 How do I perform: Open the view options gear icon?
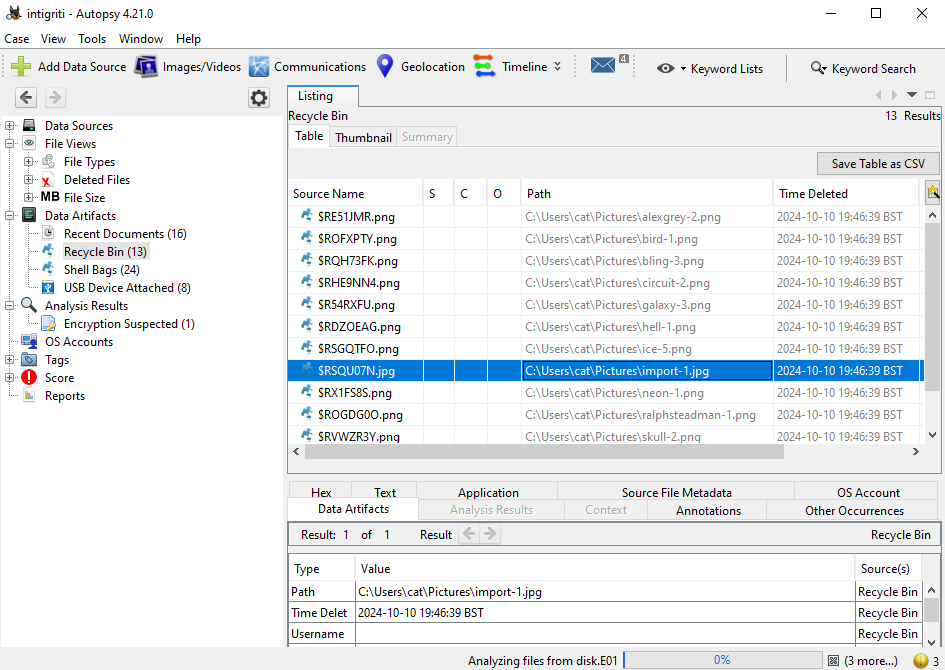tap(259, 98)
